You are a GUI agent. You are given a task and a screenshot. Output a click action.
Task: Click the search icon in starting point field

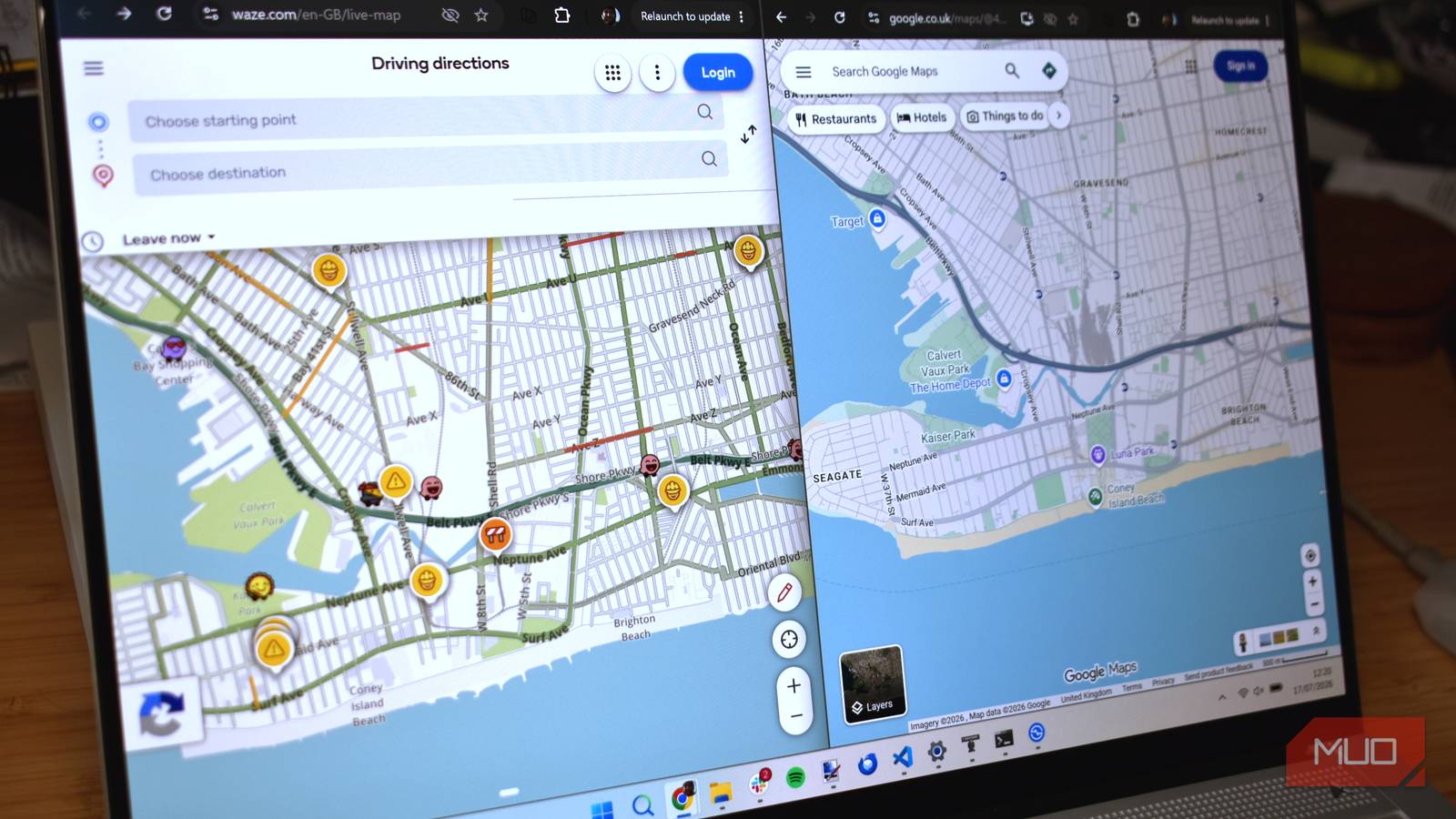pyautogui.click(x=704, y=112)
